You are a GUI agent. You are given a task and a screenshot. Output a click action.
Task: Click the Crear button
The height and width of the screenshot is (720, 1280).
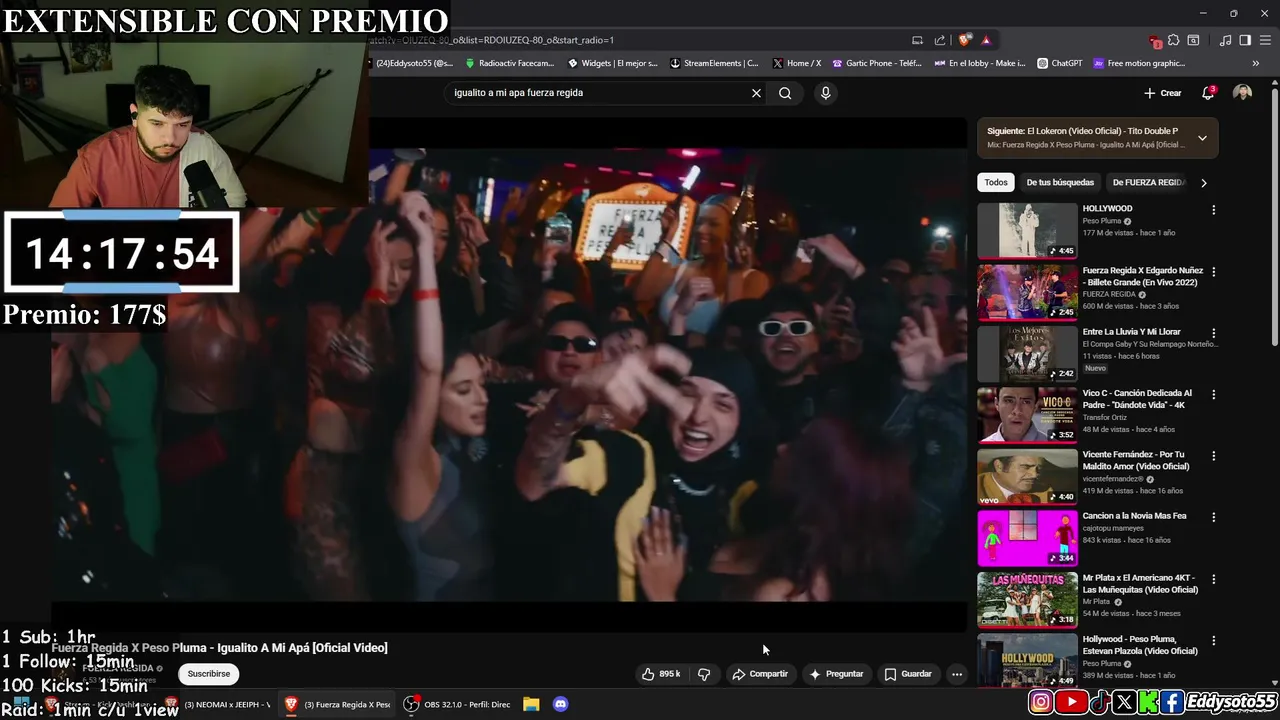[1163, 93]
